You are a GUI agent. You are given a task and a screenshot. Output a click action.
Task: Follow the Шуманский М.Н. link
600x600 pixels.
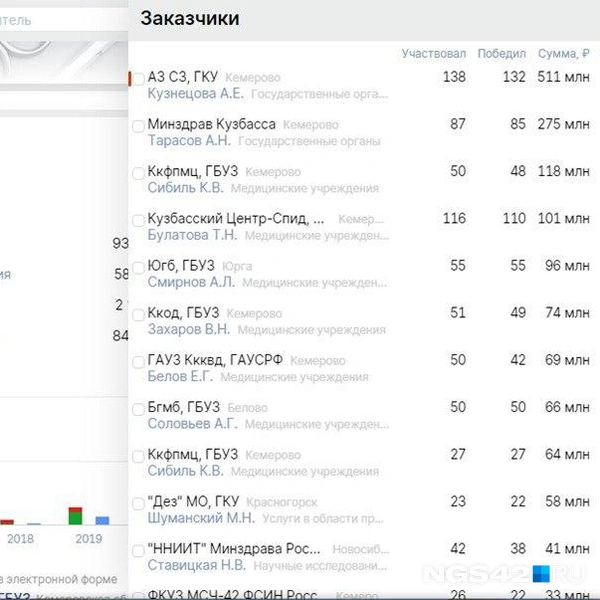[201, 518]
